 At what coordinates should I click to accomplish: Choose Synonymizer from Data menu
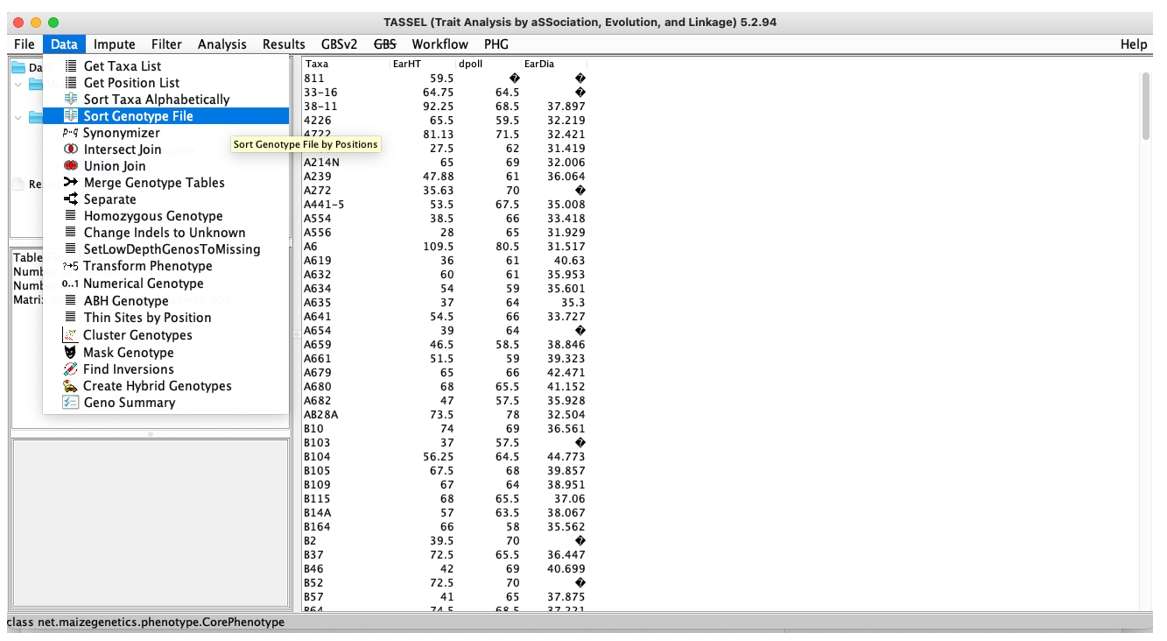[x=166, y=133]
